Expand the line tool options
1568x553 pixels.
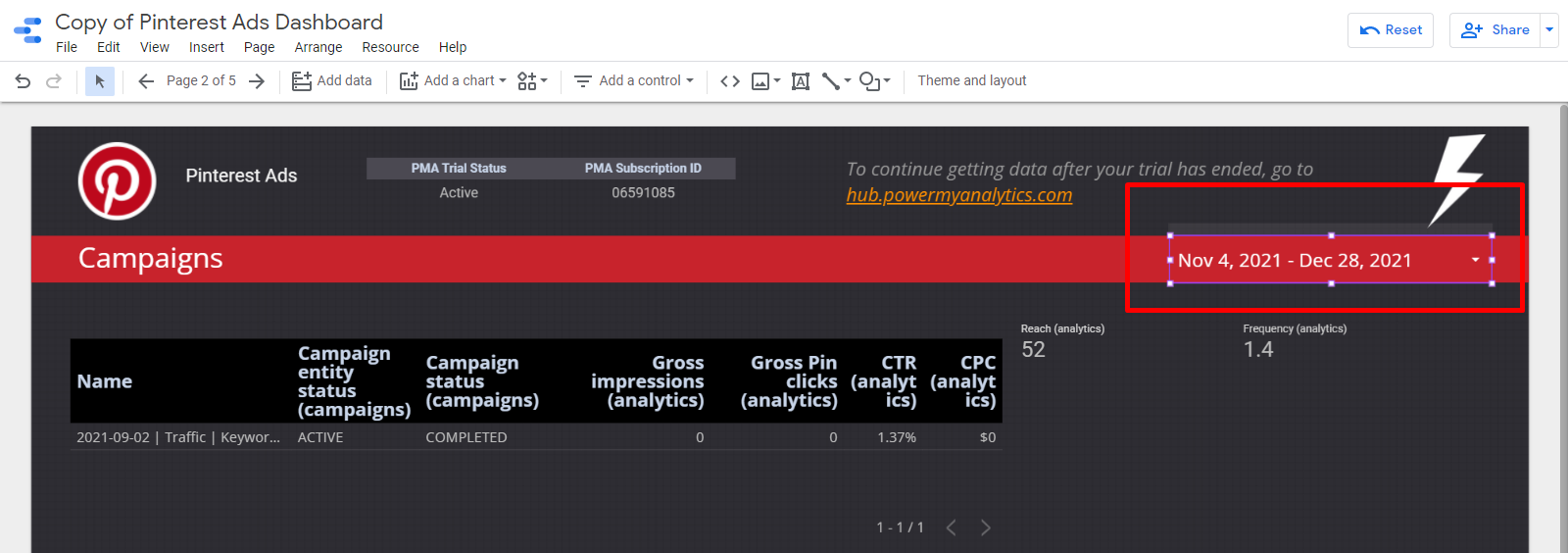point(836,81)
